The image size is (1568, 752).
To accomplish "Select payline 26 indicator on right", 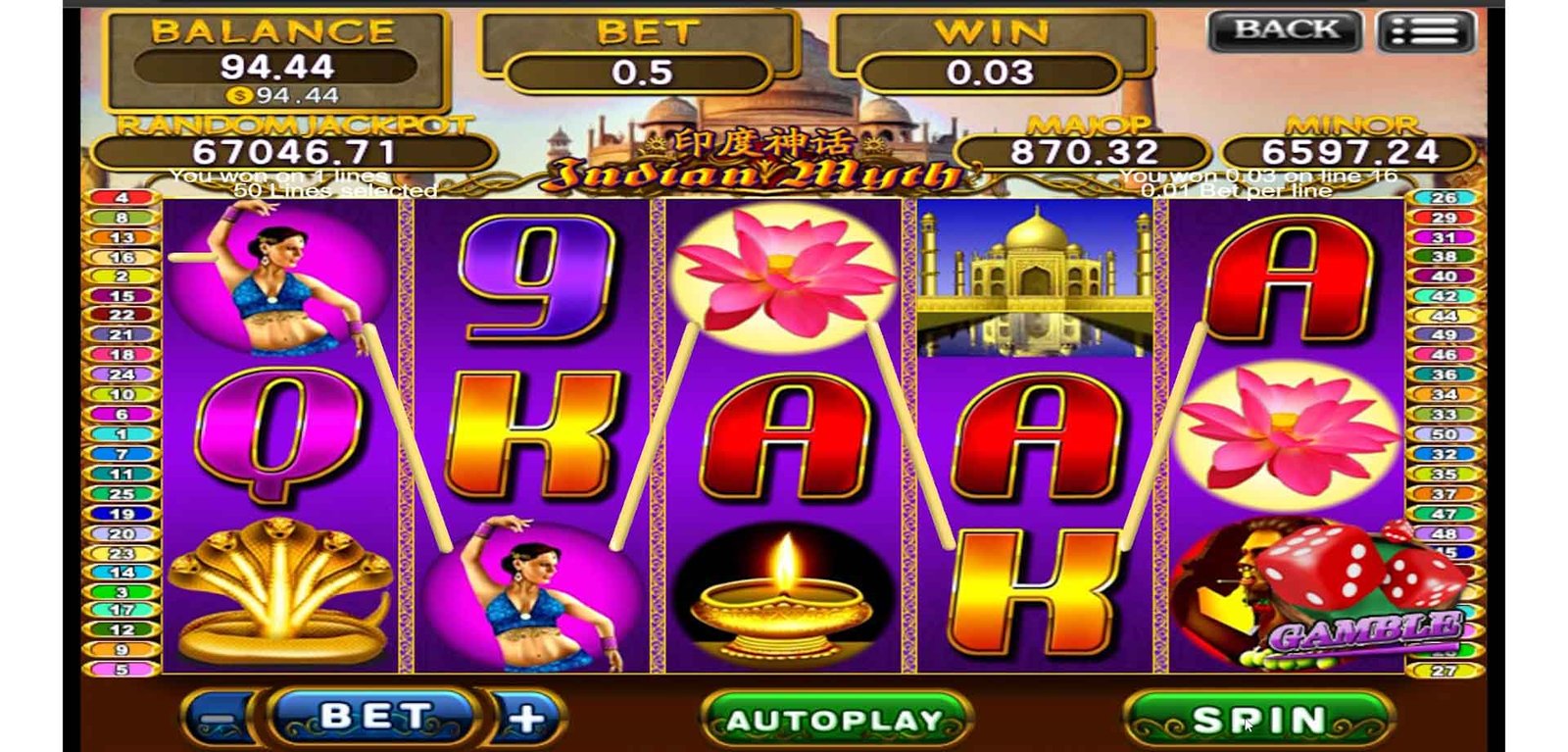I will pos(1445,197).
